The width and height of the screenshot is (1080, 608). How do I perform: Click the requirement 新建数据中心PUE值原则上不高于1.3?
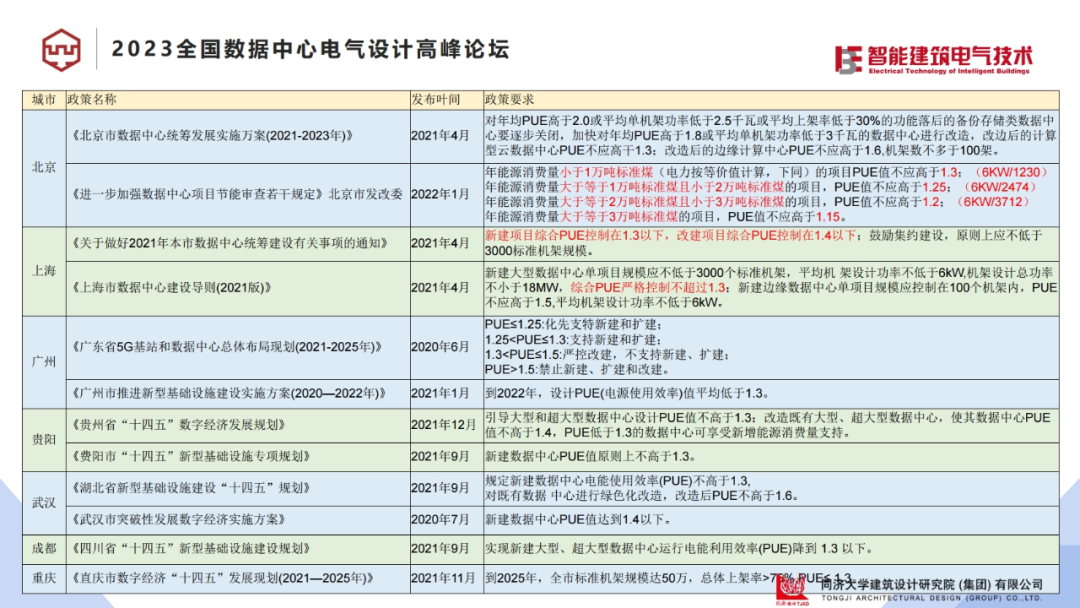[591, 457]
